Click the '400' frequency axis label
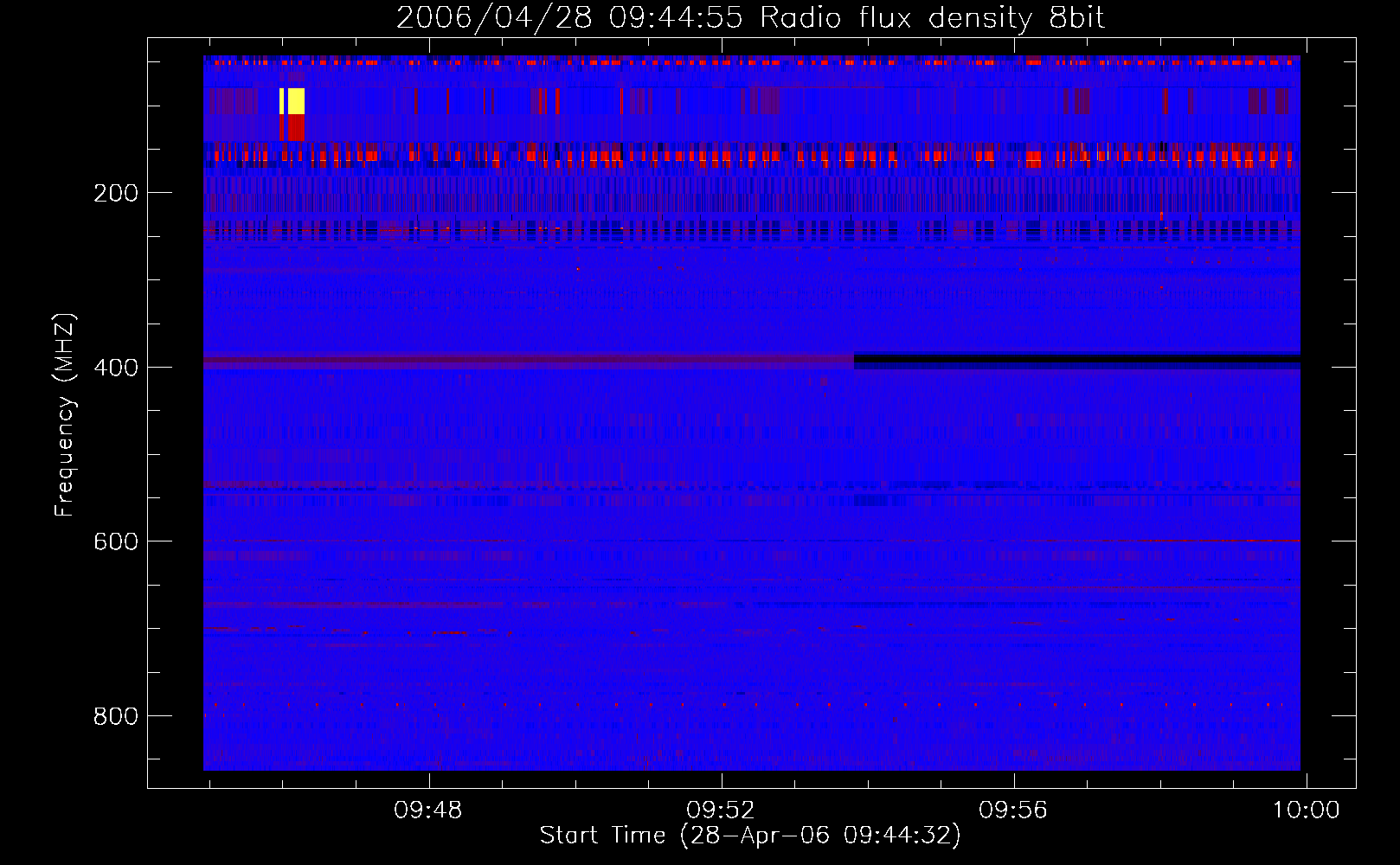This screenshot has width=1400, height=865. [116, 368]
